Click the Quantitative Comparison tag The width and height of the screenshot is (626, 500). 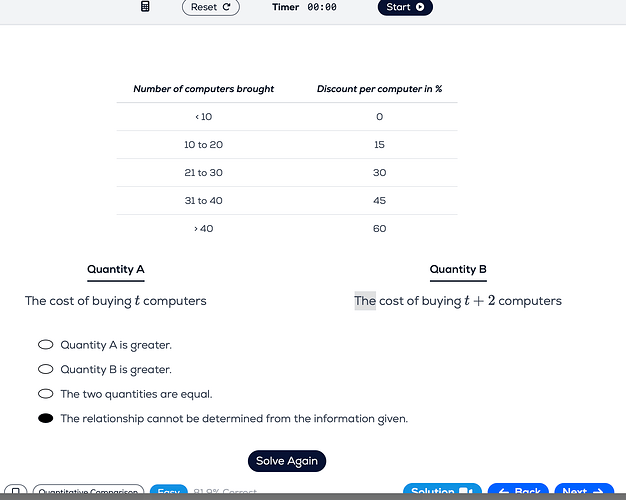tap(88, 490)
